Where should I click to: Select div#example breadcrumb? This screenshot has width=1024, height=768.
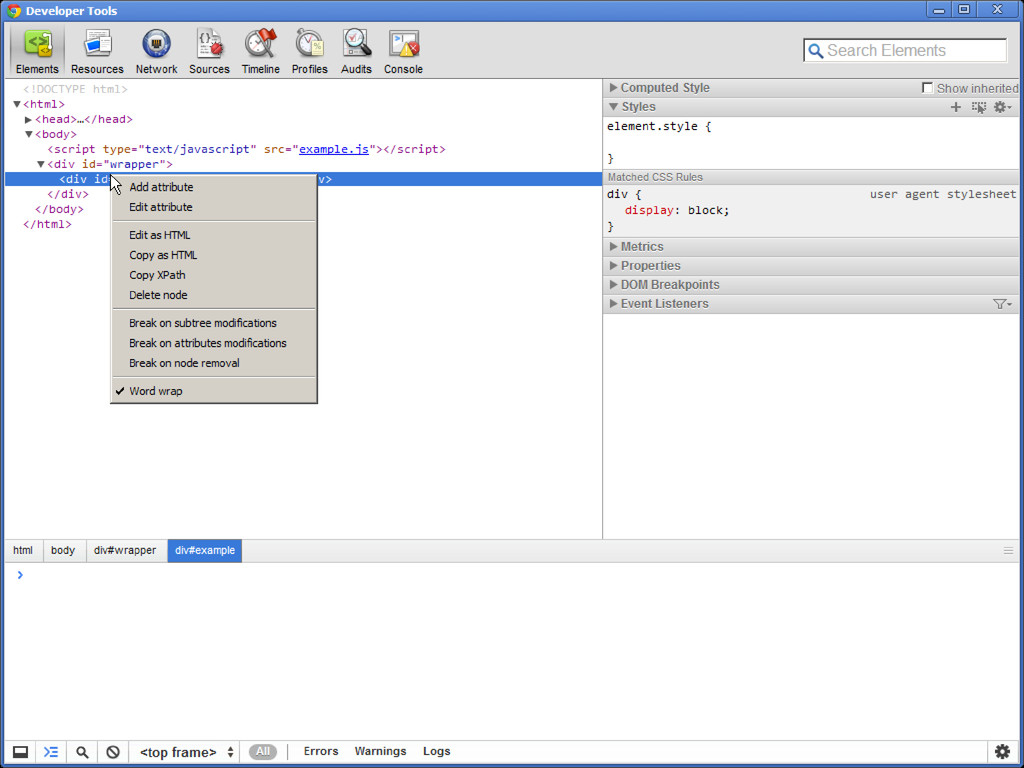204,551
